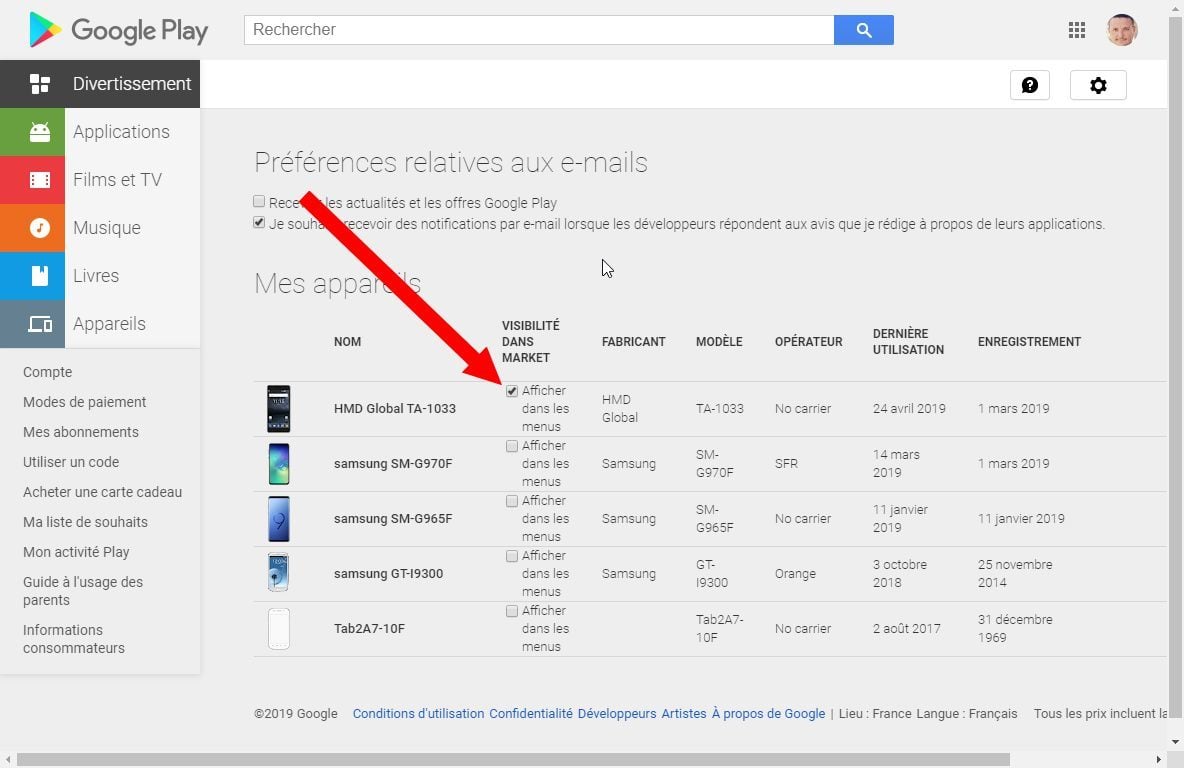Viewport: 1184px width, 768px height.
Task: Click the Développeurs footer link
Action: click(x=617, y=714)
